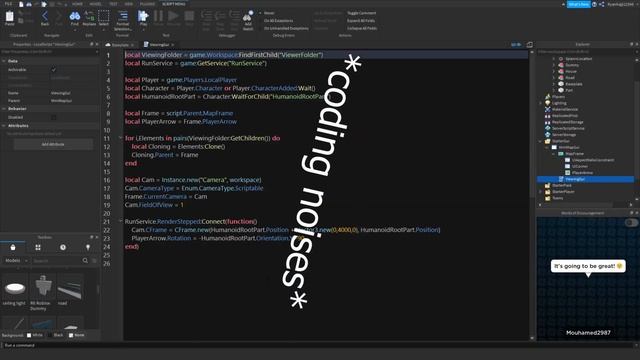Click the Toolbox search magnifier icon

point(85,260)
